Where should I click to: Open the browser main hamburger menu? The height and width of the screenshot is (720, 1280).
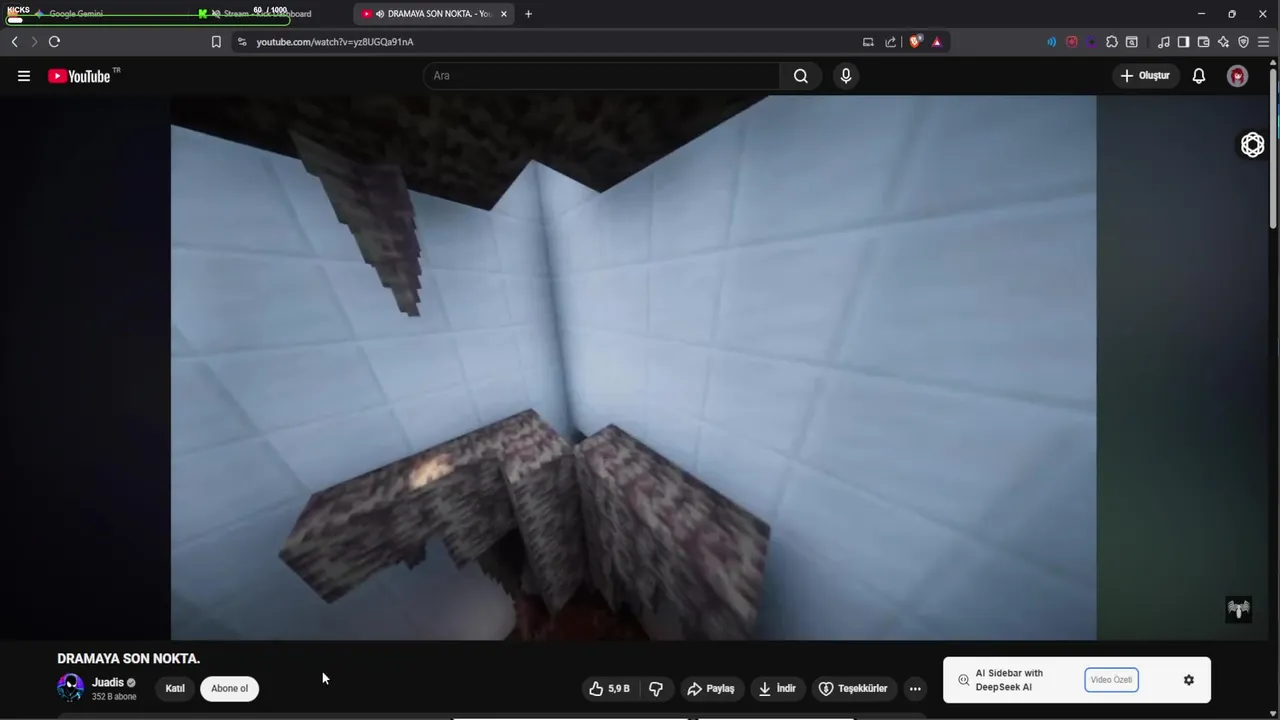[x=1263, y=42]
